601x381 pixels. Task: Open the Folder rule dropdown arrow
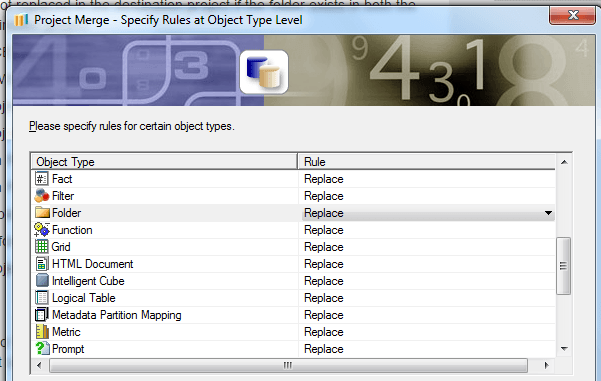pos(548,213)
